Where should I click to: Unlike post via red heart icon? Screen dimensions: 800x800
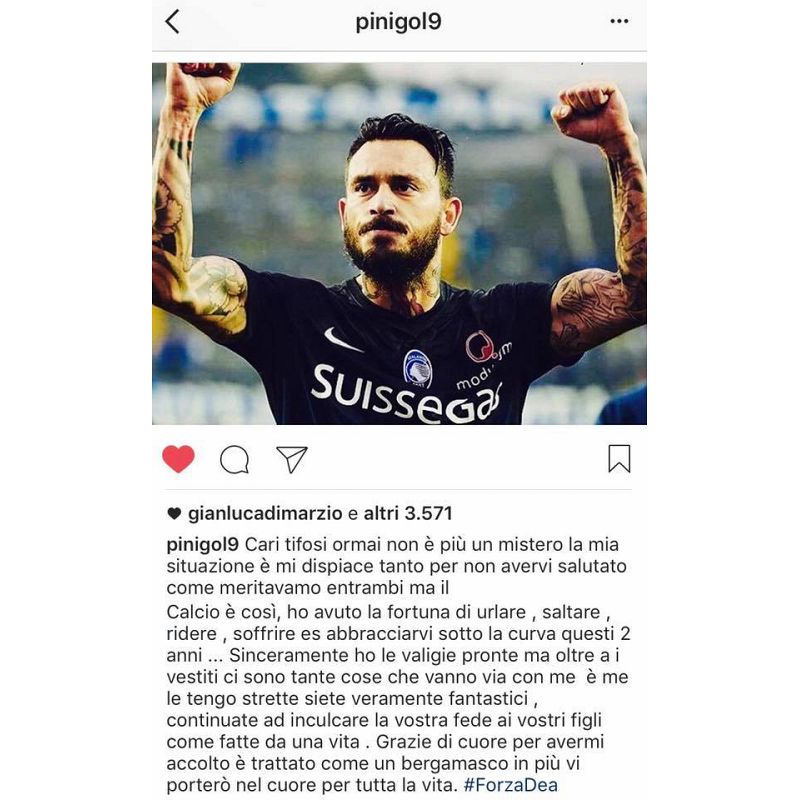(178, 458)
